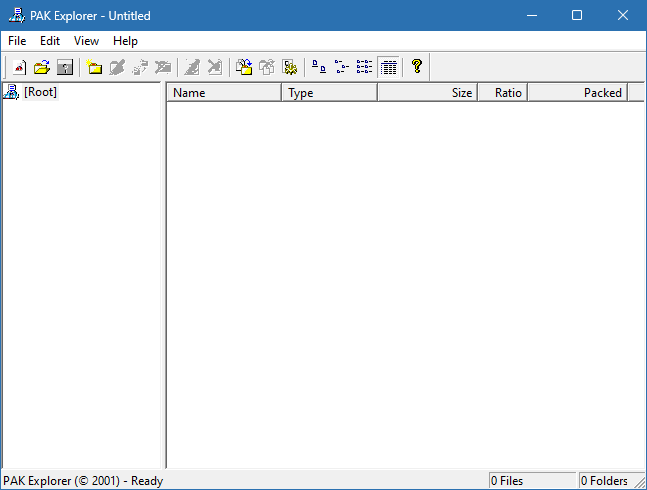
Task: Save the current PAK file
Action: 65,67
